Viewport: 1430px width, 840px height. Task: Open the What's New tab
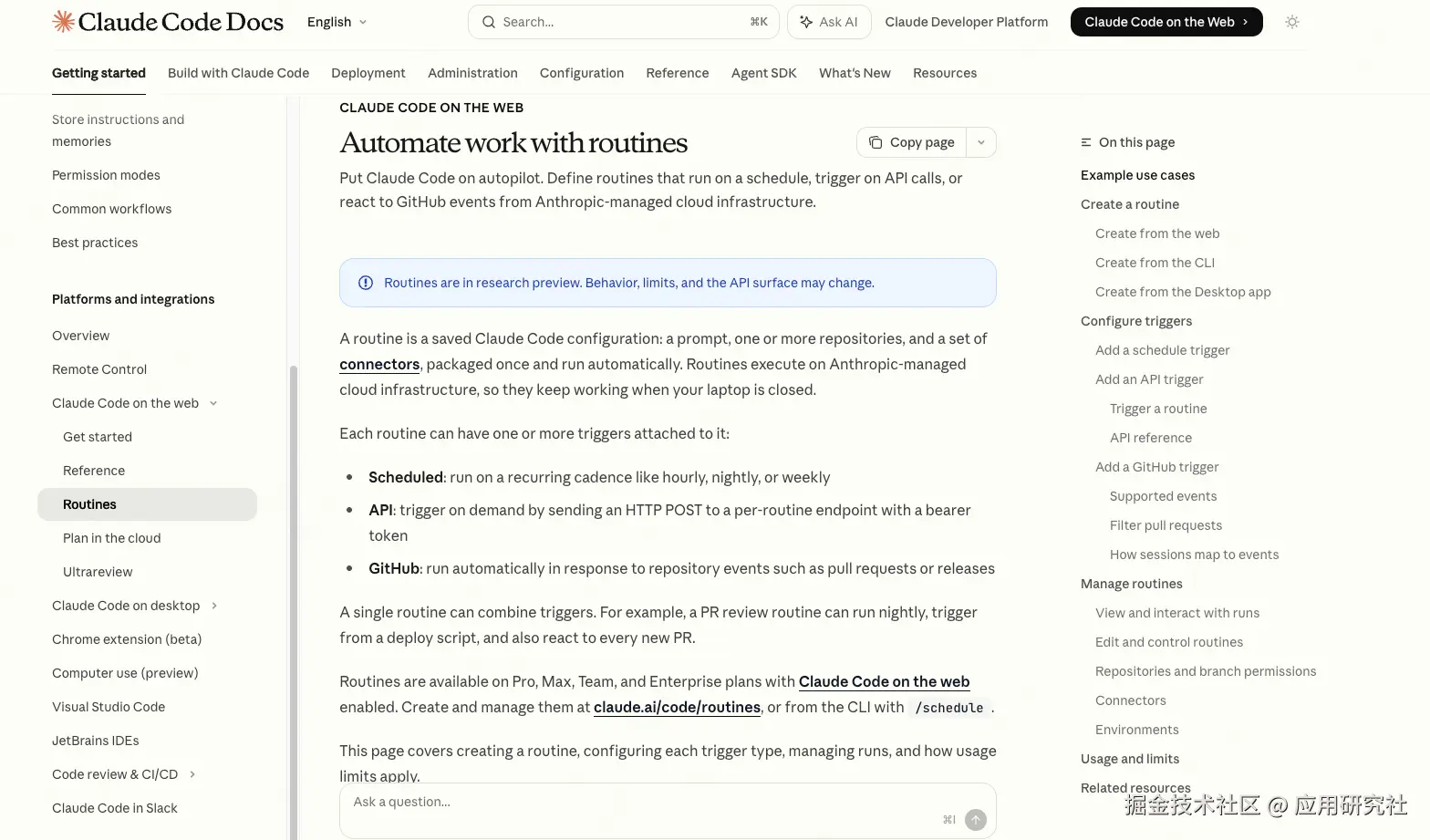point(855,73)
